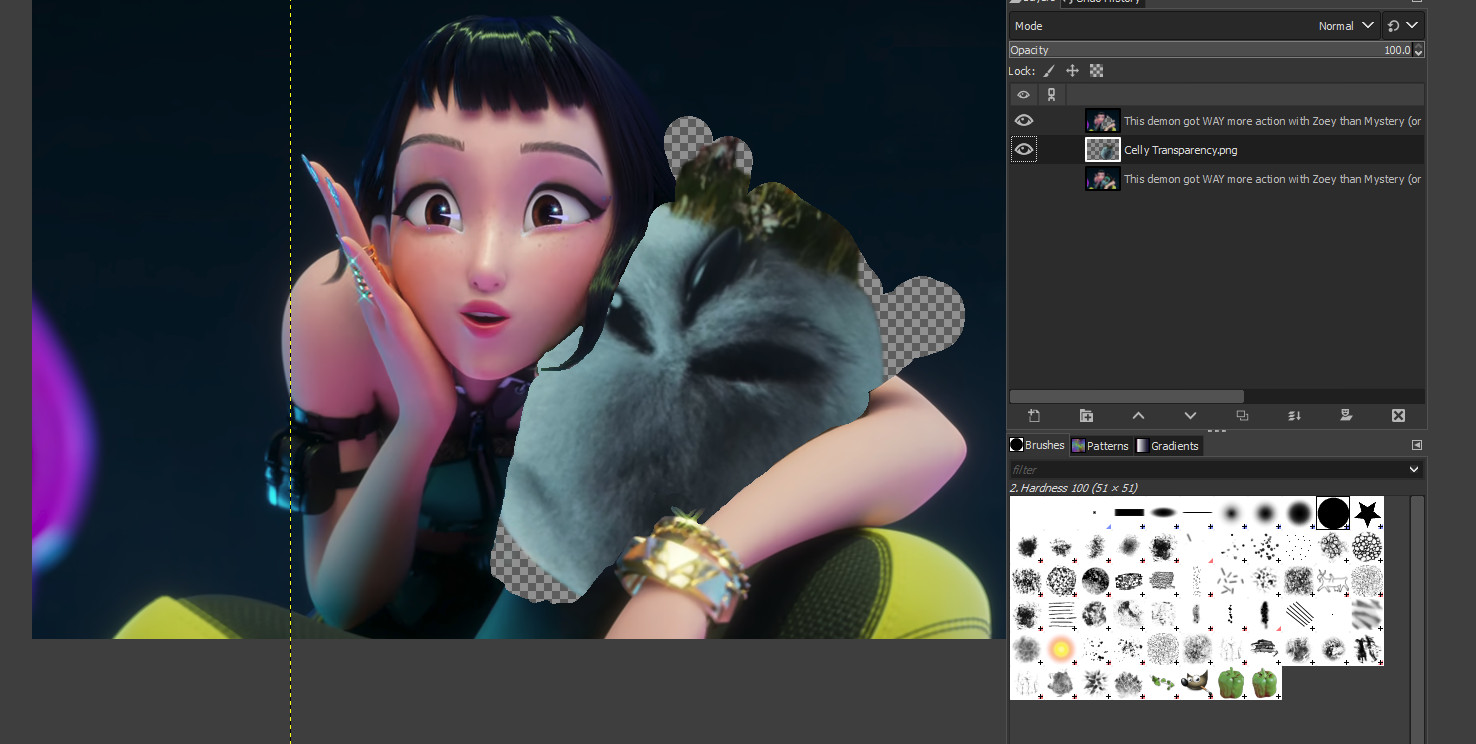
Task: Duplicate the selected layer
Action: [1242, 416]
